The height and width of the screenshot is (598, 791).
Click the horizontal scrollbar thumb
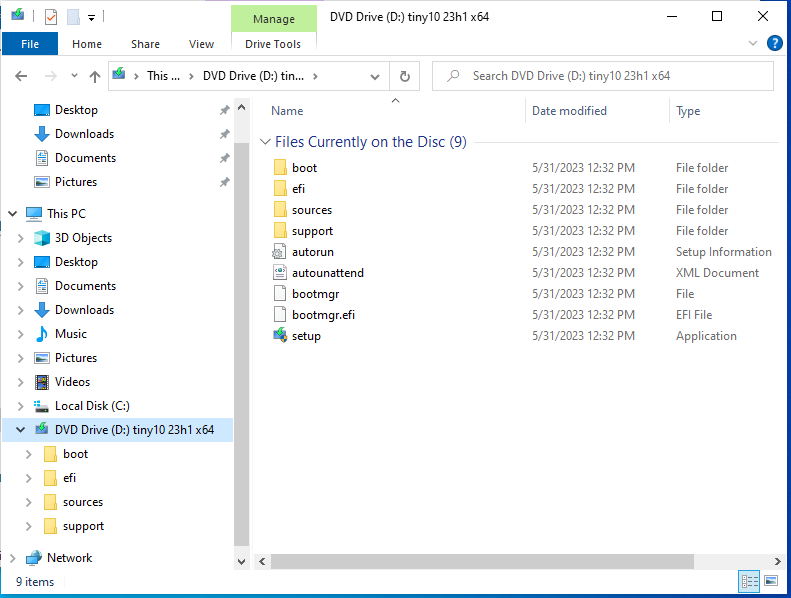pyautogui.click(x=482, y=561)
